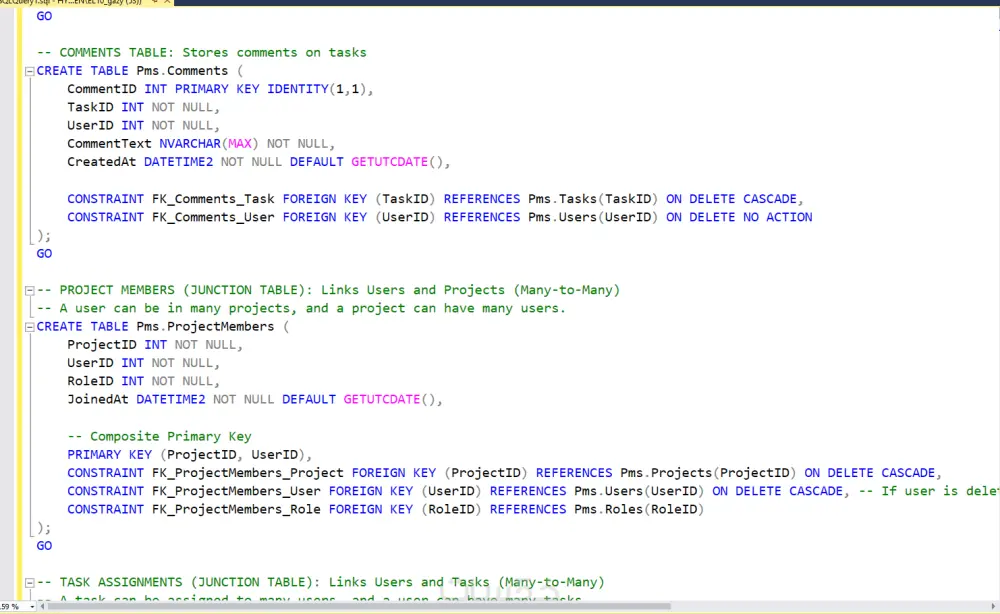Click the 'FK_Comments_Task' constraint name
Viewport: 1000px width, 614px height.
(x=213, y=199)
